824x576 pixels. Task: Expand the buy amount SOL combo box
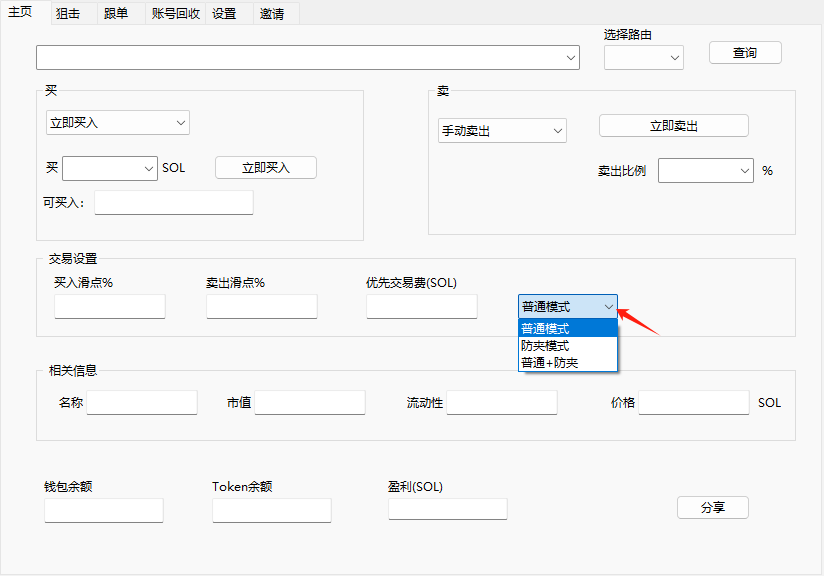coord(110,168)
